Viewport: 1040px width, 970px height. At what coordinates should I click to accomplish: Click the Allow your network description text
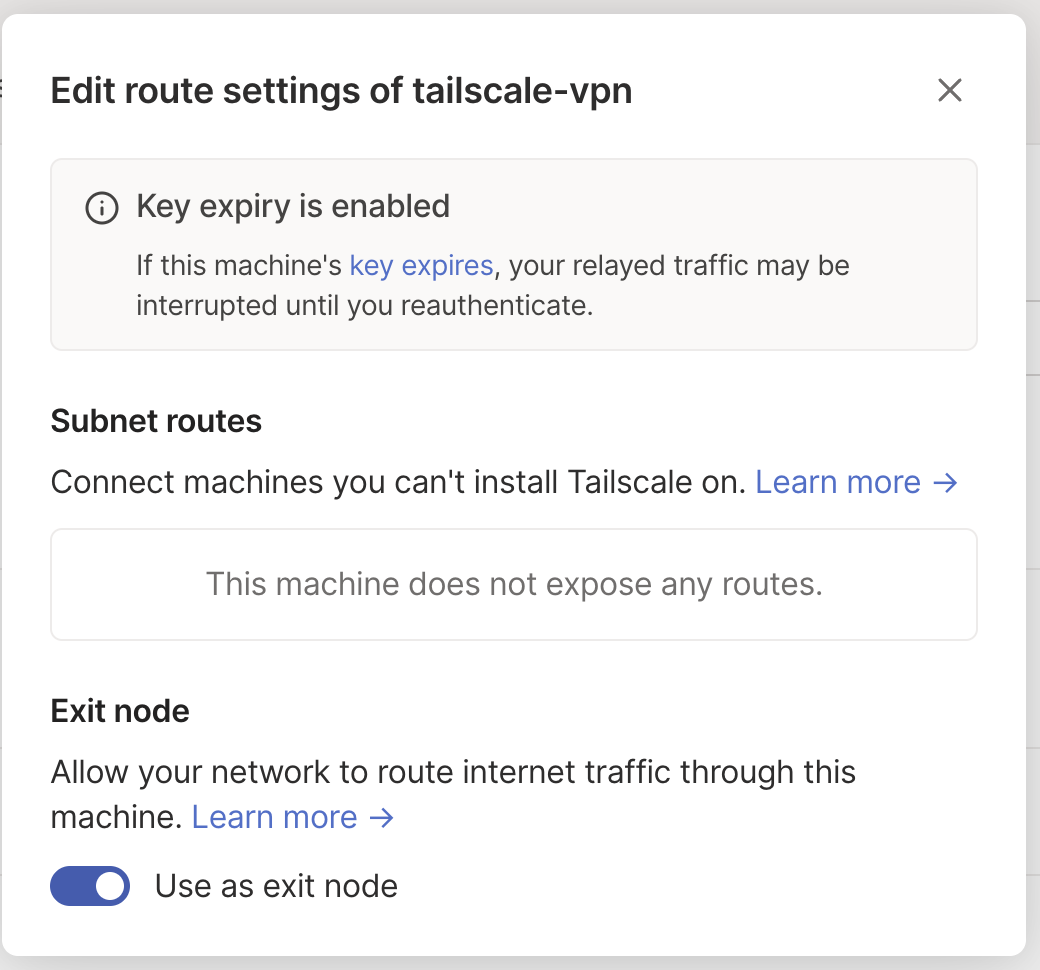click(453, 794)
